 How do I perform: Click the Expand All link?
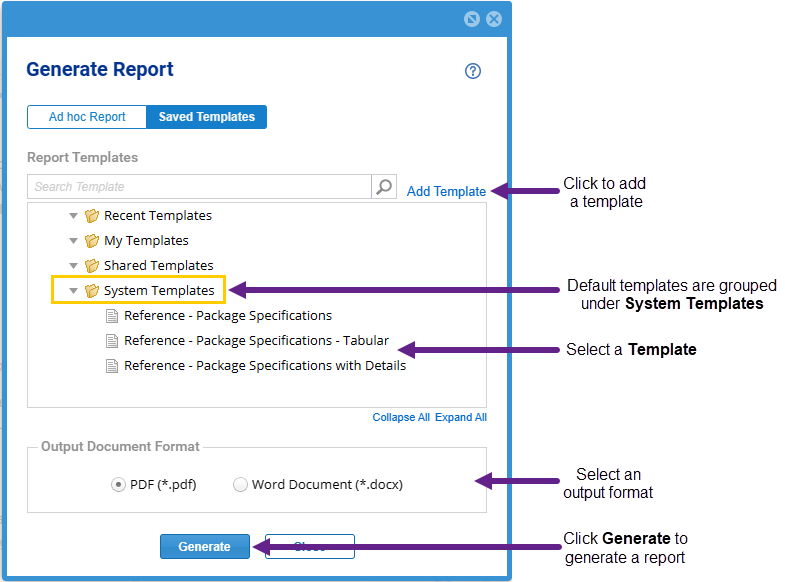pyautogui.click(x=461, y=417)
